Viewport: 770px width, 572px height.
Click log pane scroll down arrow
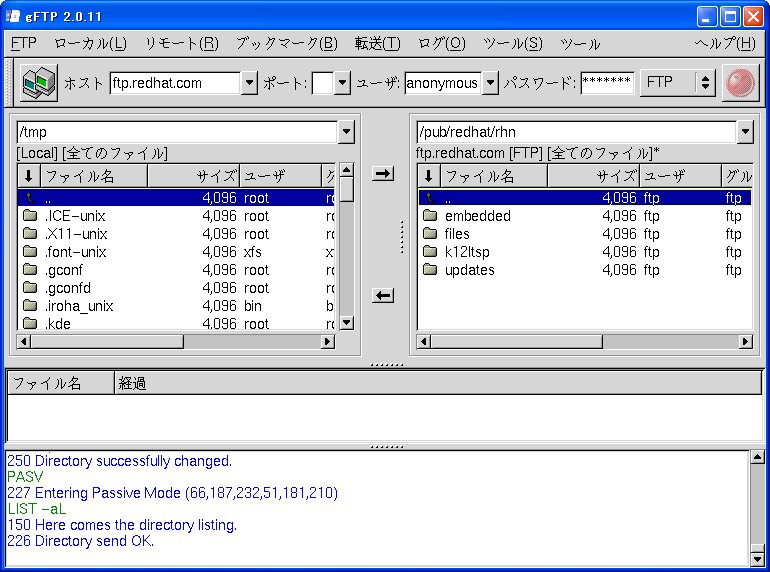pyautogui.click(x=757, y=559)
